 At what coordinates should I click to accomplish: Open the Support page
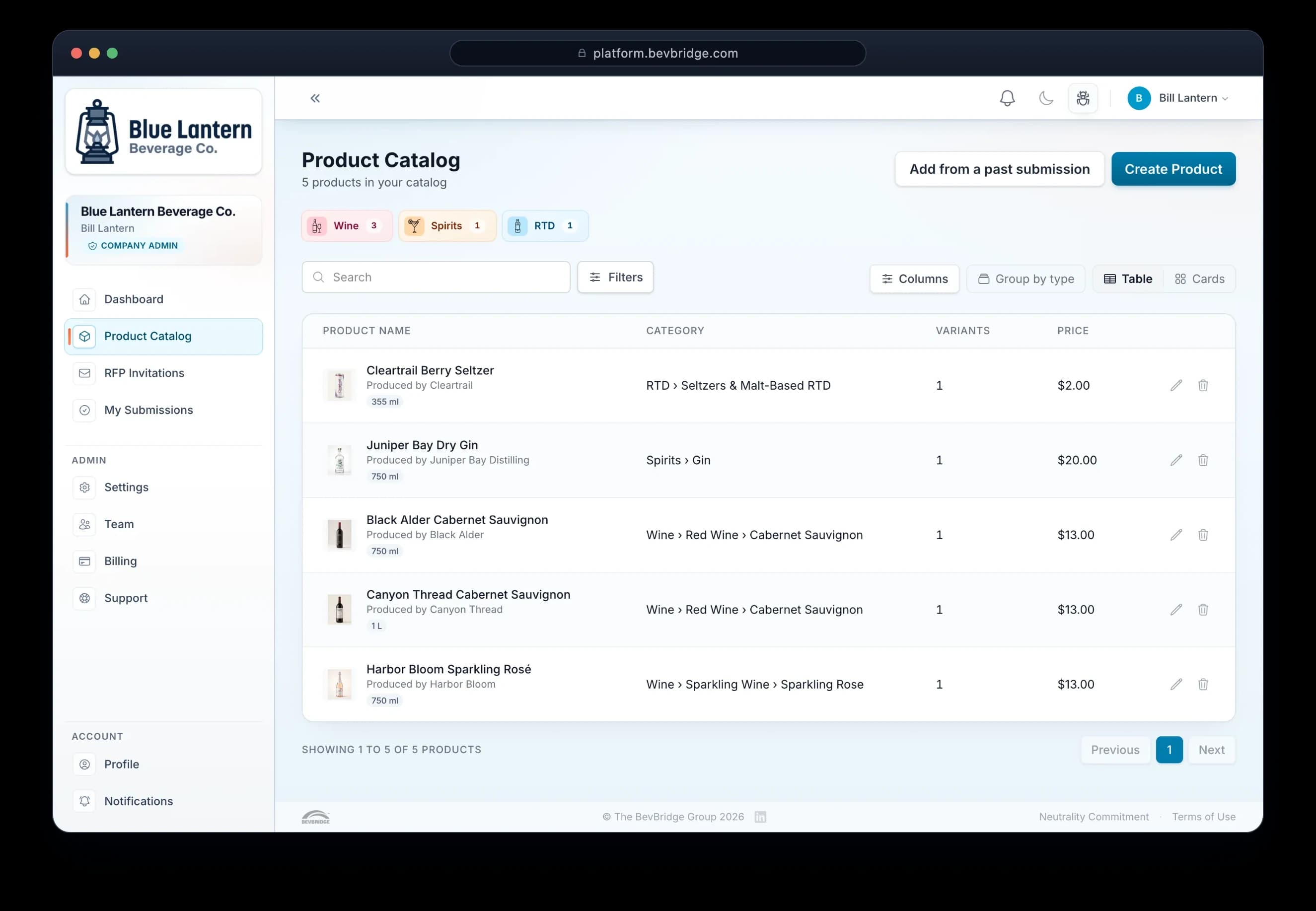pyautogui.click(x=163, y=598)
